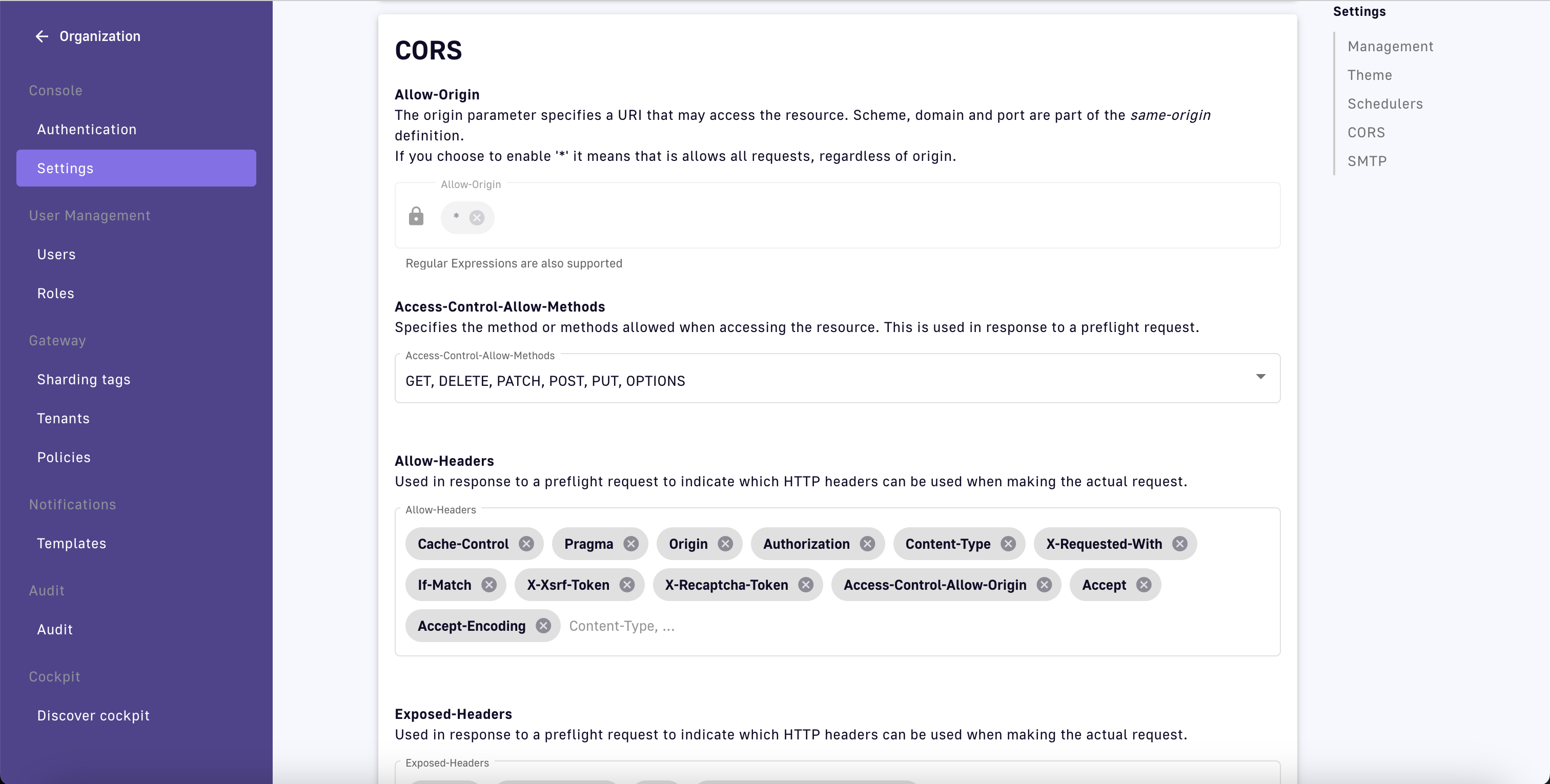Remove the Cache-Control header chip
This screenshot has width=1550, height=784.
(x=526, y=544)
